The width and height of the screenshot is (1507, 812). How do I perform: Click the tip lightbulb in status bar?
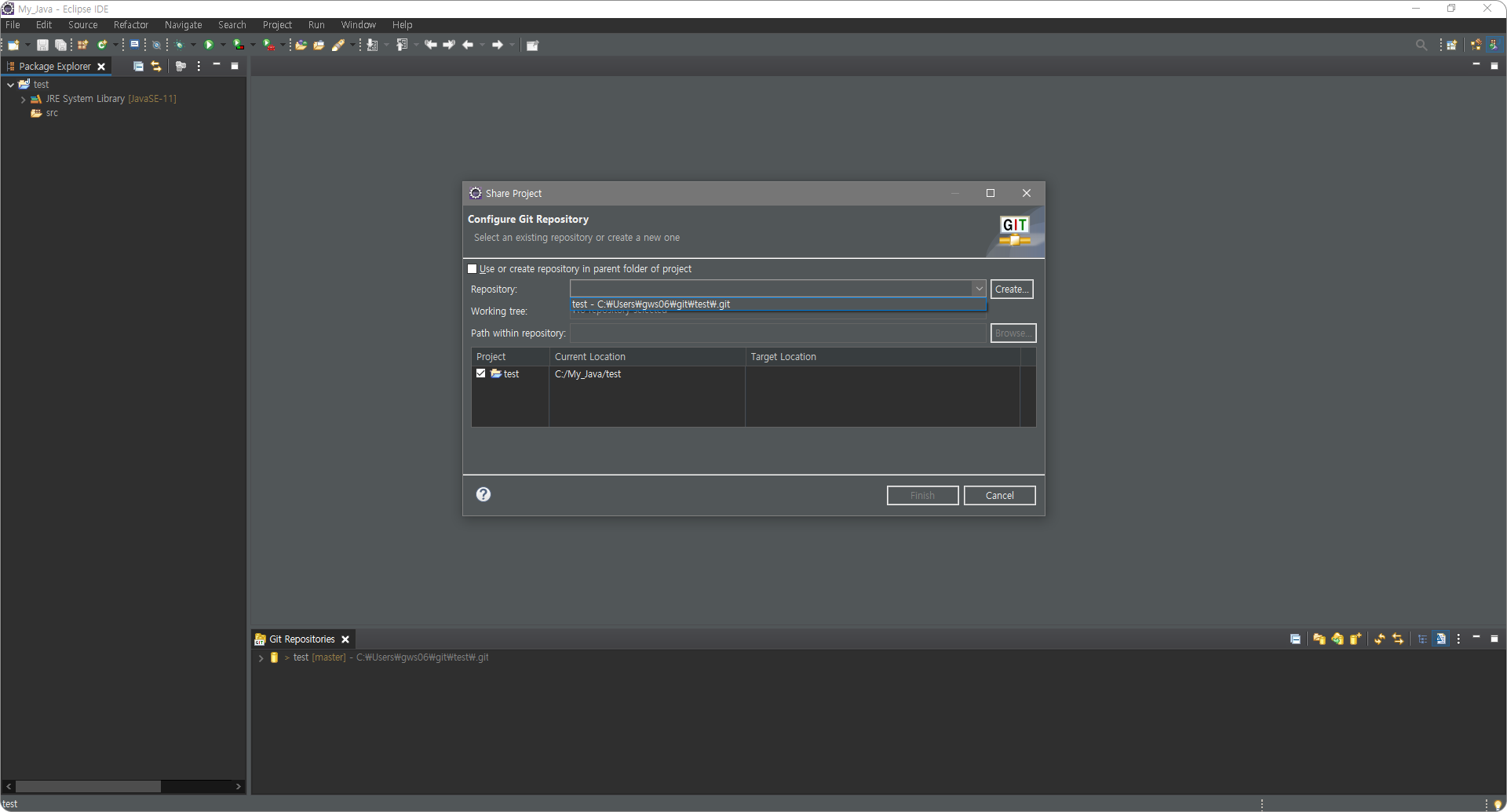pos(1498,804)
